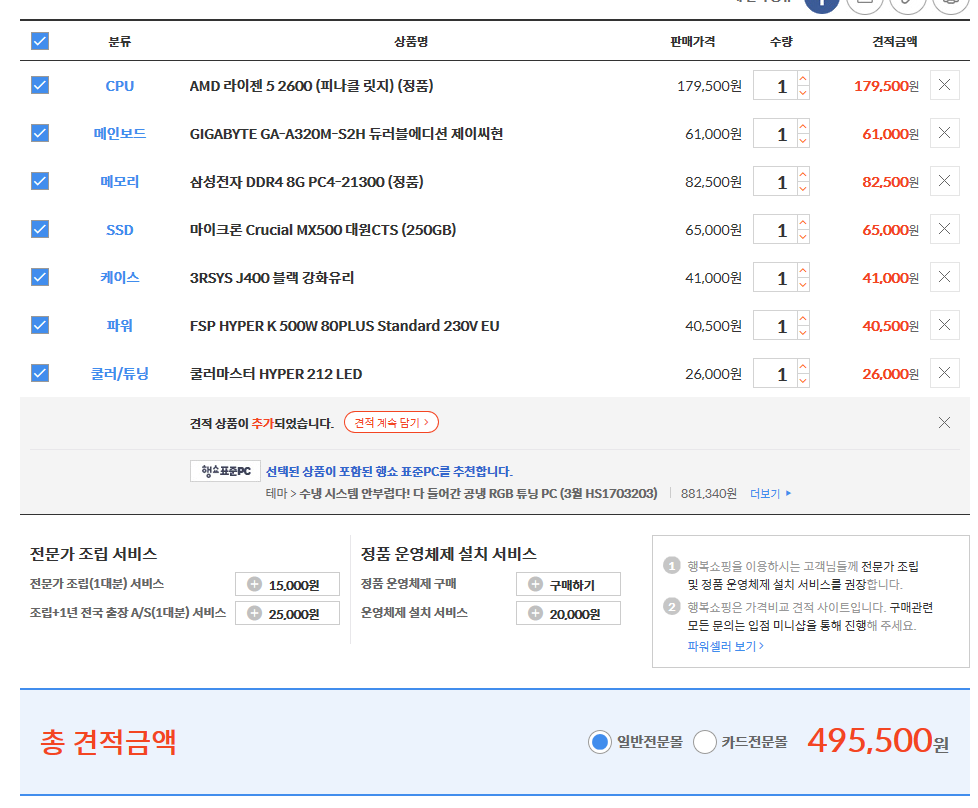Increase CPU quantity with up arrow

[x=803, y=79]
